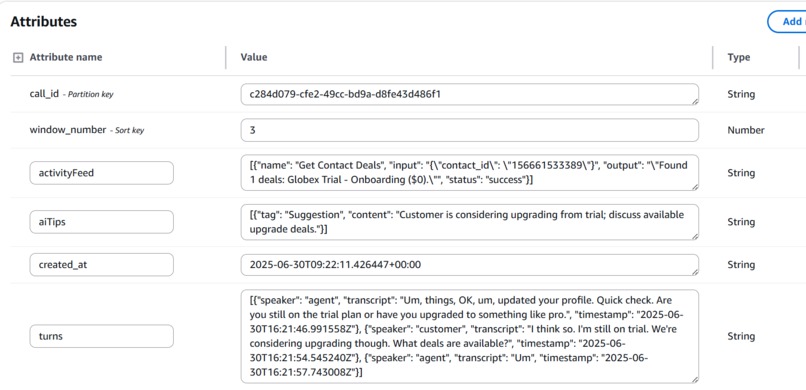
Task: Rename the turns attribute name field
Action: point(101,336)
